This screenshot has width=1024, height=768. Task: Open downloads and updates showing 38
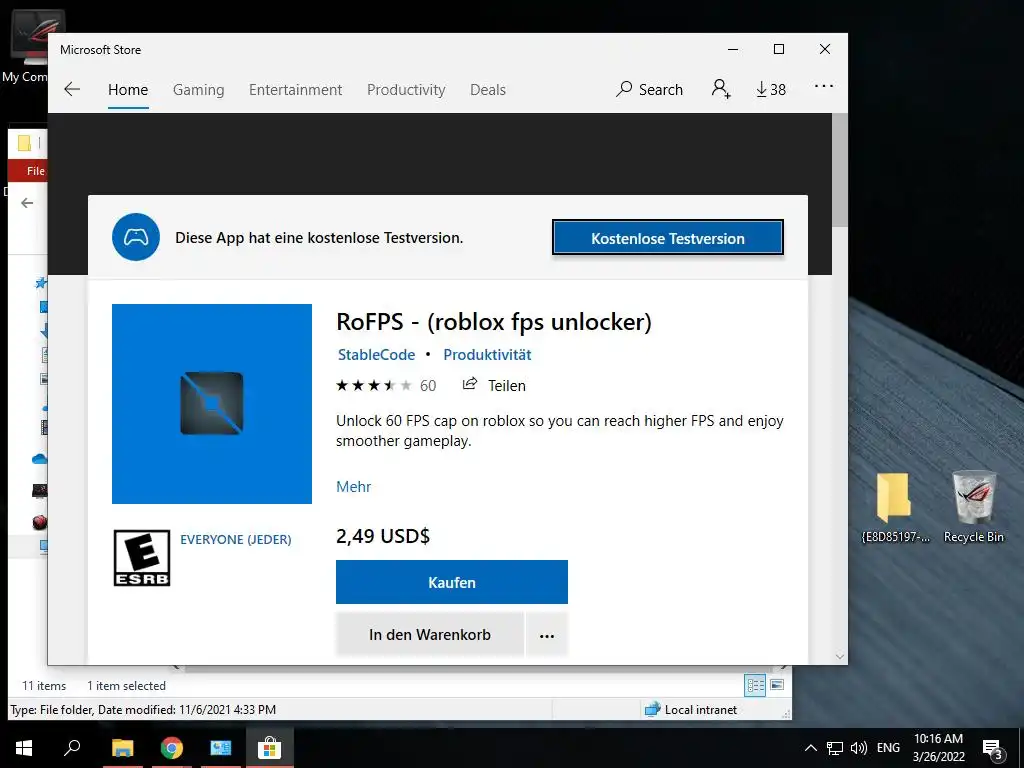coord(771,89)
